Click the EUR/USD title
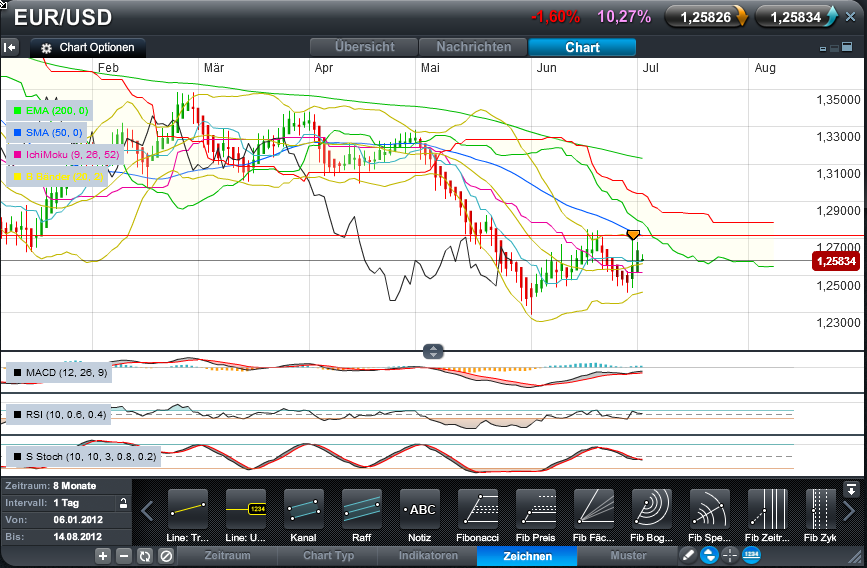 click(x=62, y=18)
